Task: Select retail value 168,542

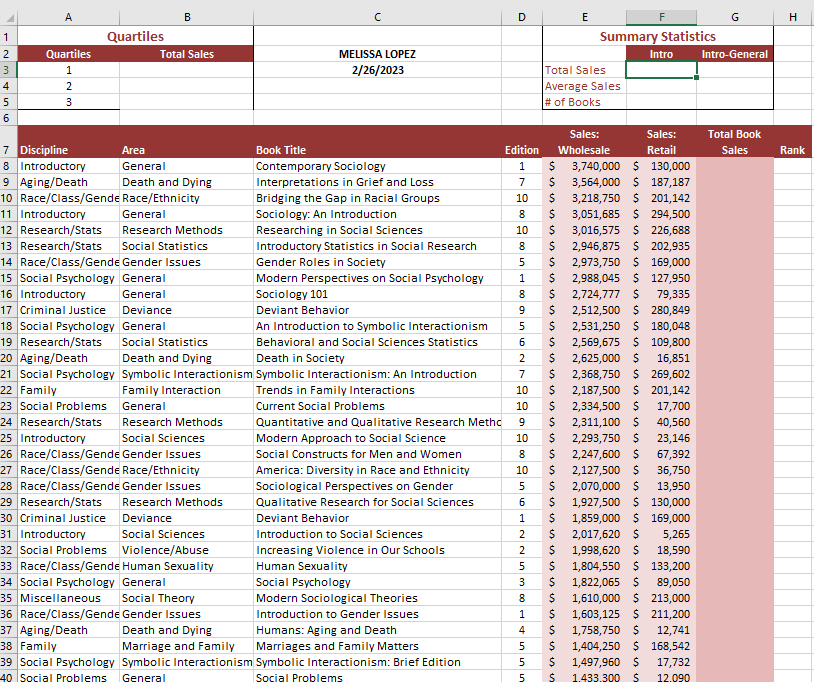Action: tap(661, 646)
